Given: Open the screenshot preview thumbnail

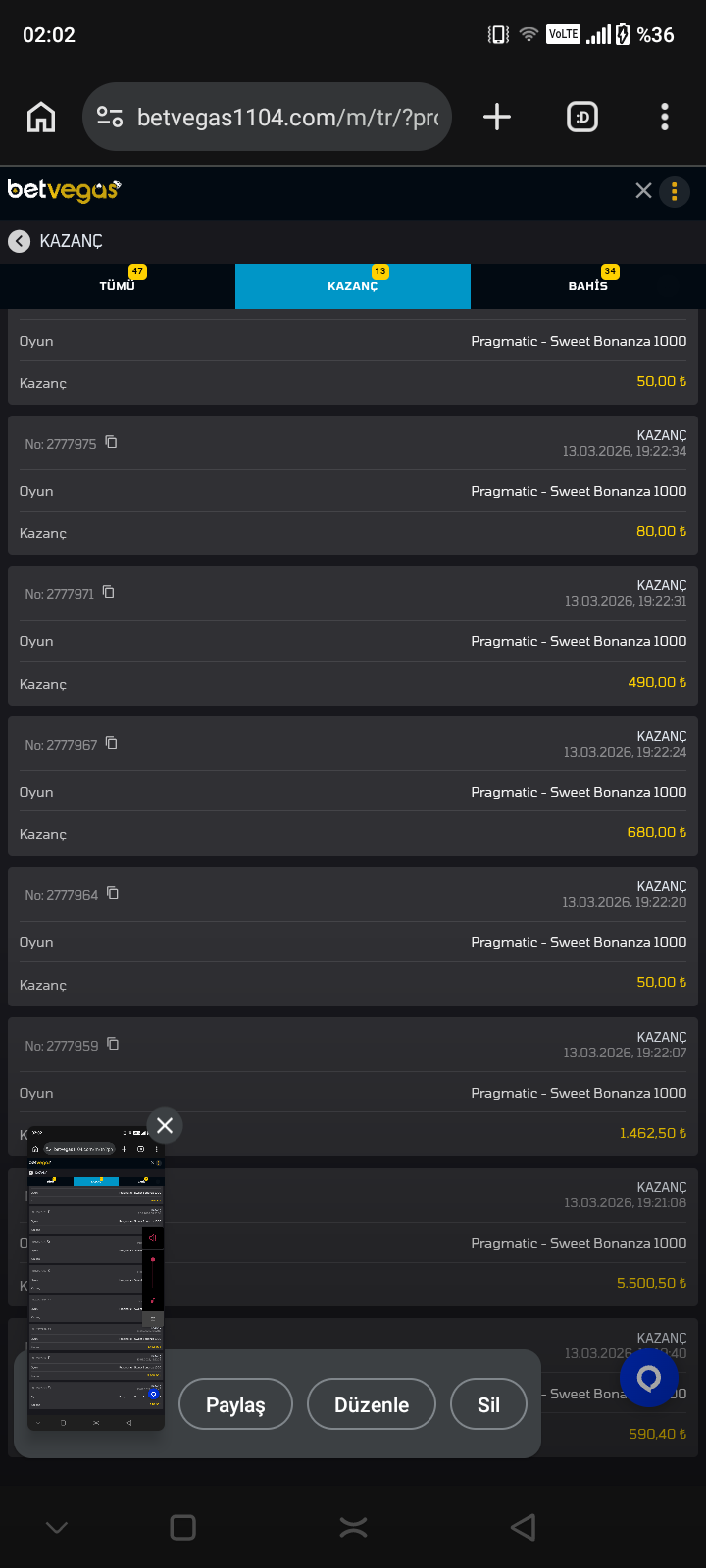Looking at the screenshot, I should coord(96,1279).
